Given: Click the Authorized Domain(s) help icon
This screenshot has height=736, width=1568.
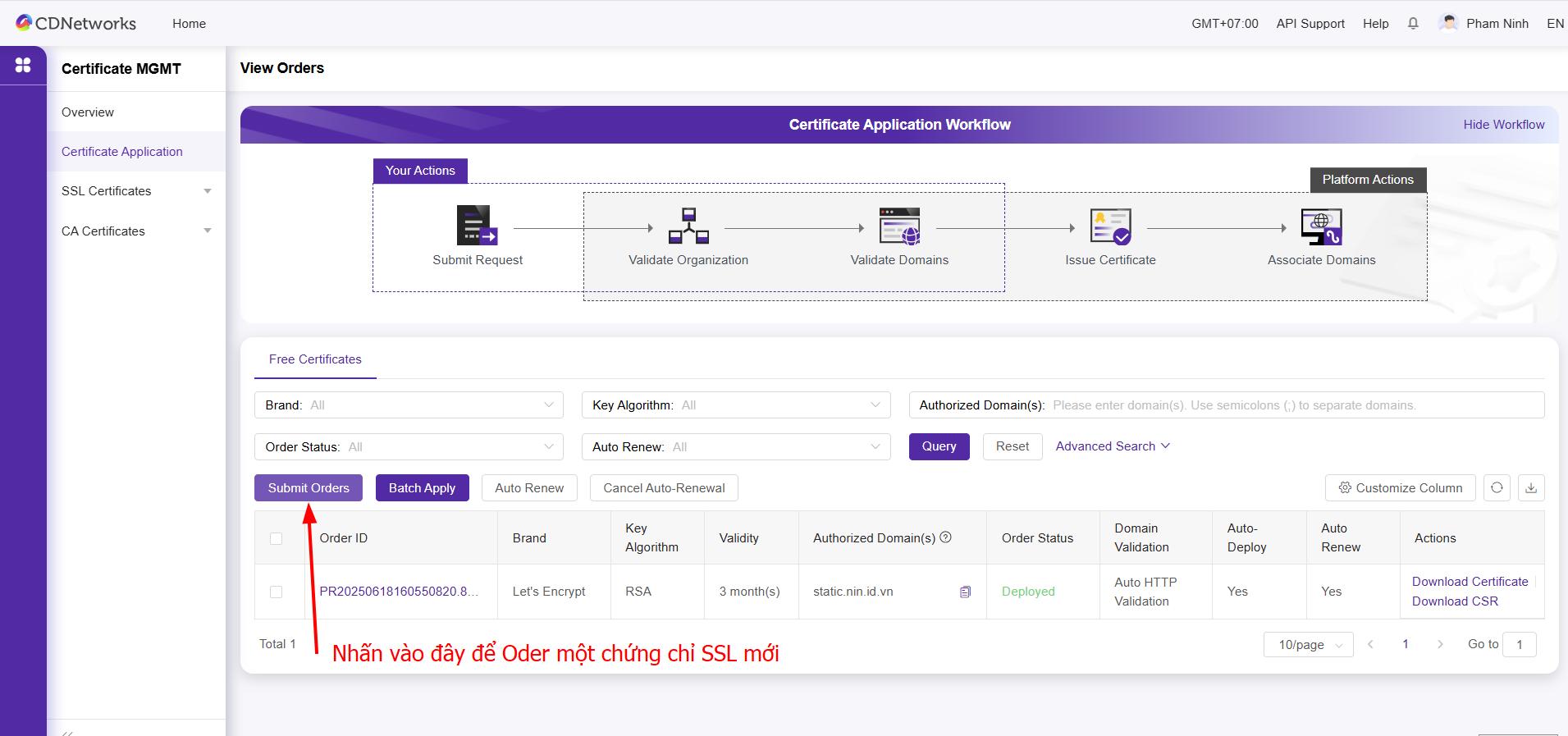Looking at the screenshot, I should (x=945, y=537).
